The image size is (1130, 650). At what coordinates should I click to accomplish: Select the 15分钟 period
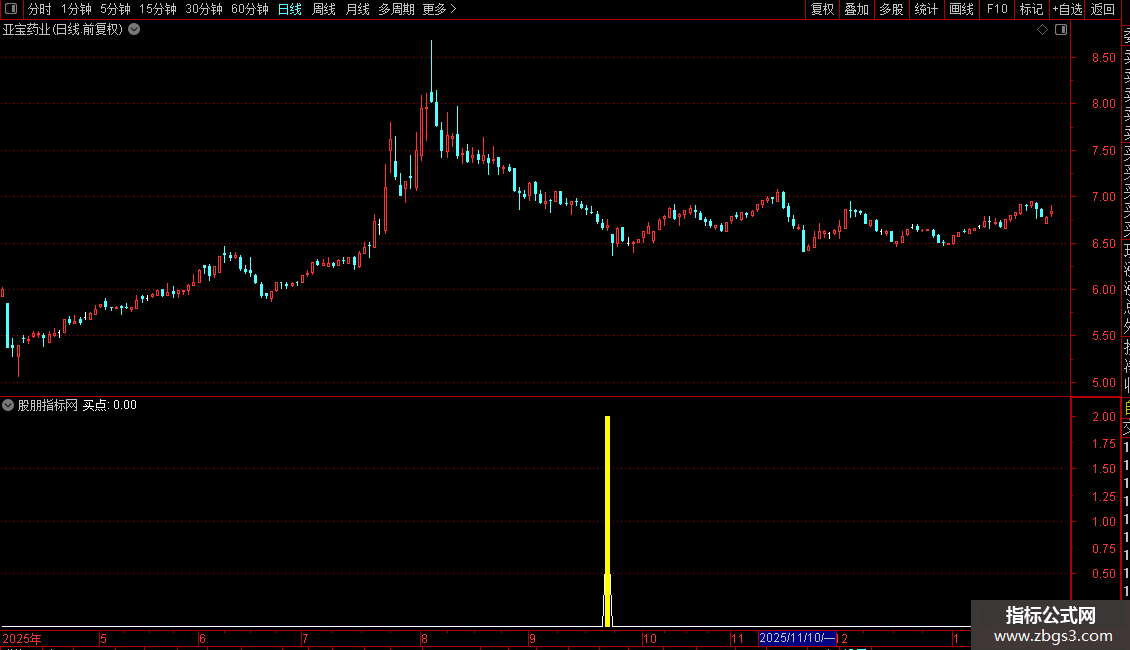158,9
